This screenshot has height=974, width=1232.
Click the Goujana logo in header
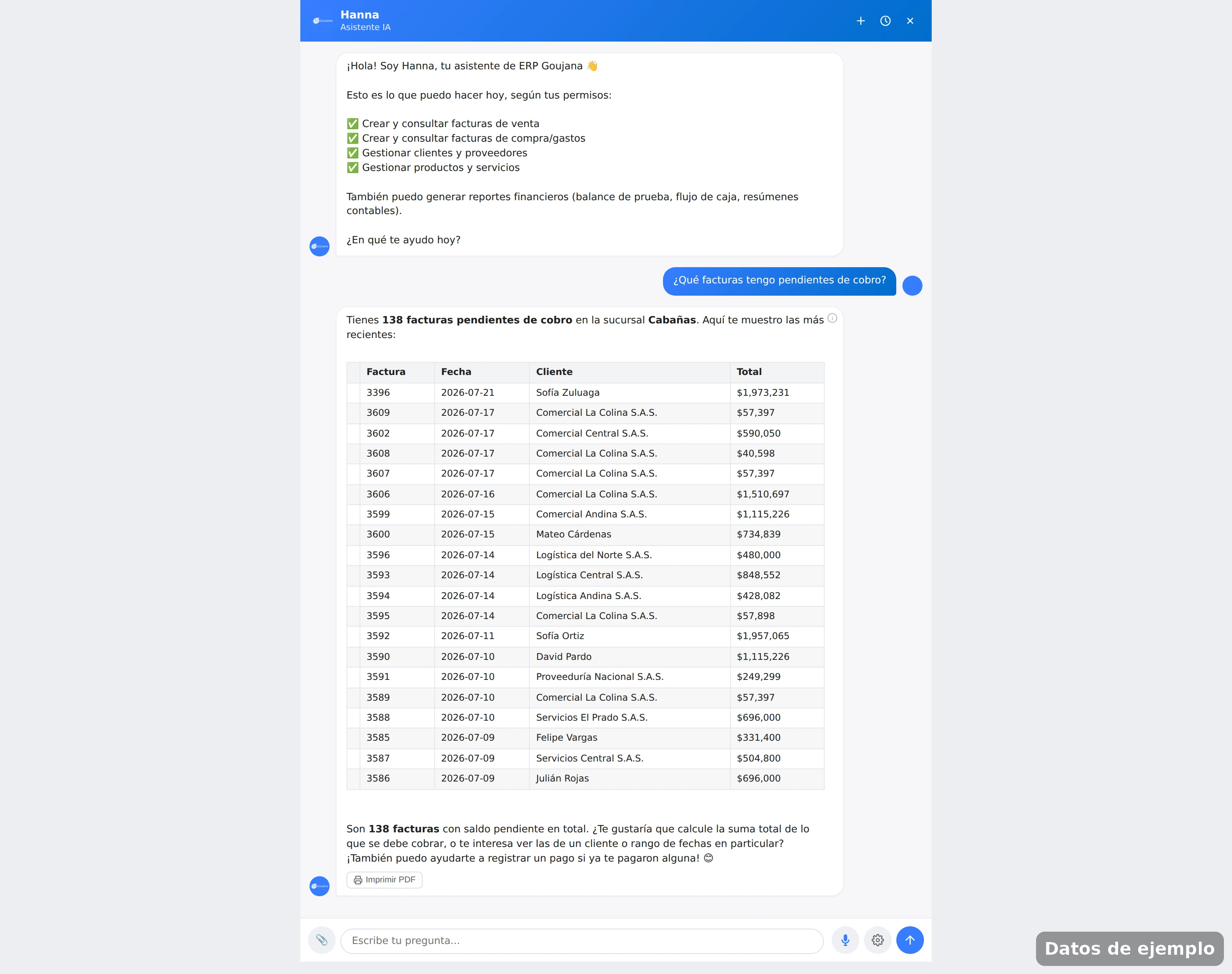point(323,21)
